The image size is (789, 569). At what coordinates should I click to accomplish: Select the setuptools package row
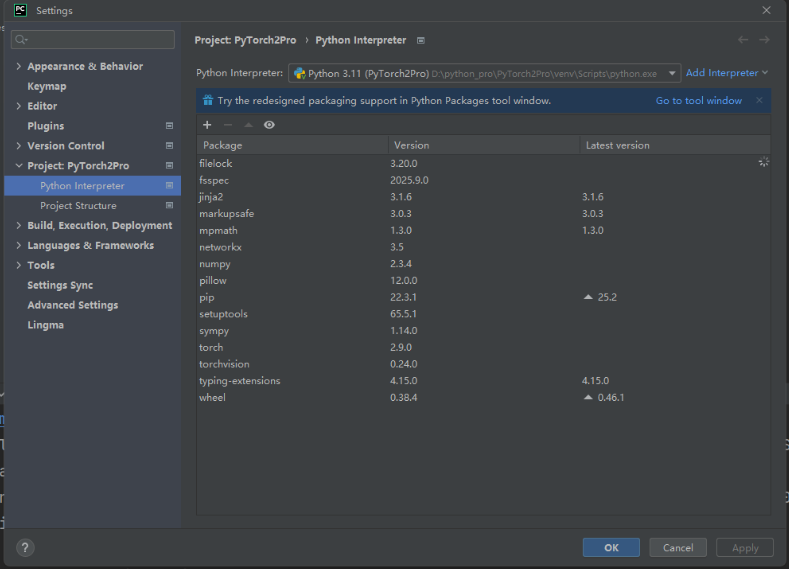tap(483, 314)
